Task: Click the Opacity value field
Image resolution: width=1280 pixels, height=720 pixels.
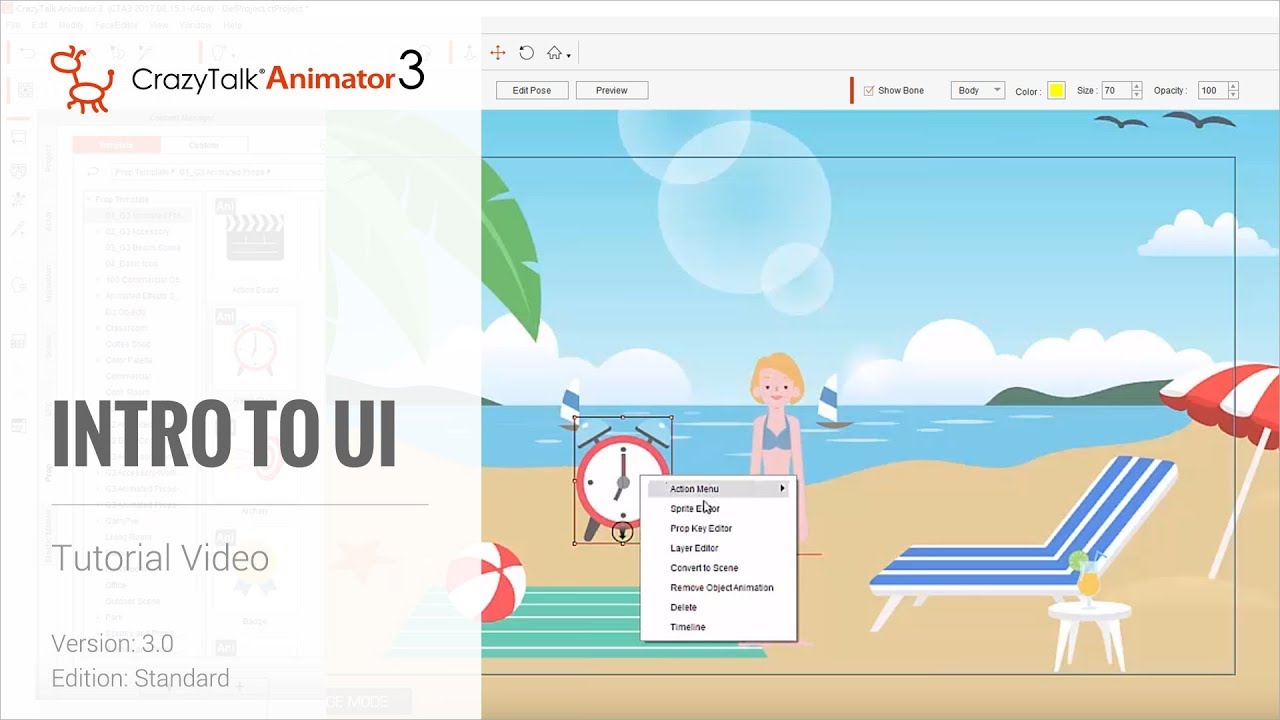Action: tap(1212, 90)
